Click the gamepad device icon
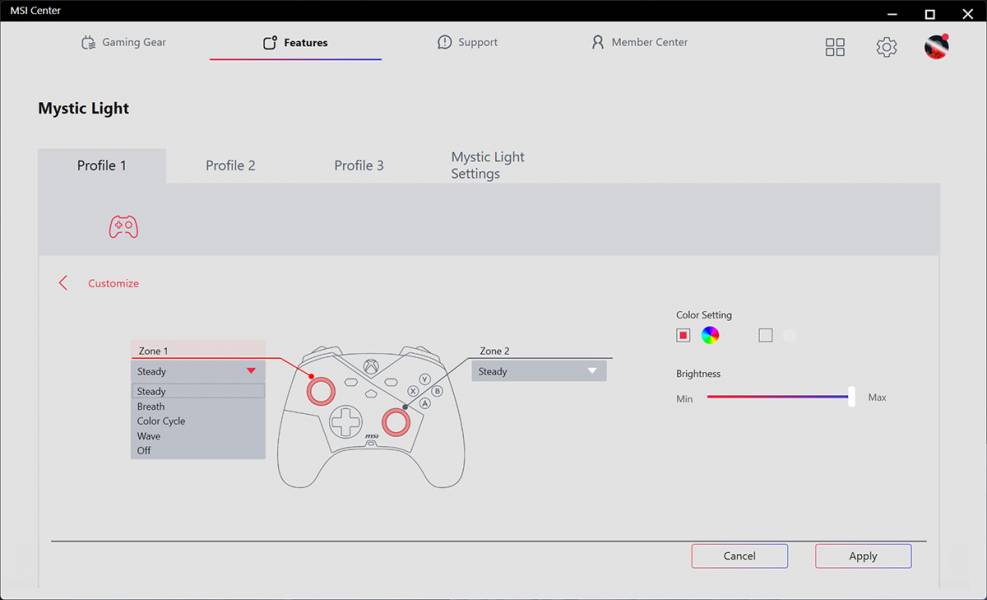 [123, 227]
